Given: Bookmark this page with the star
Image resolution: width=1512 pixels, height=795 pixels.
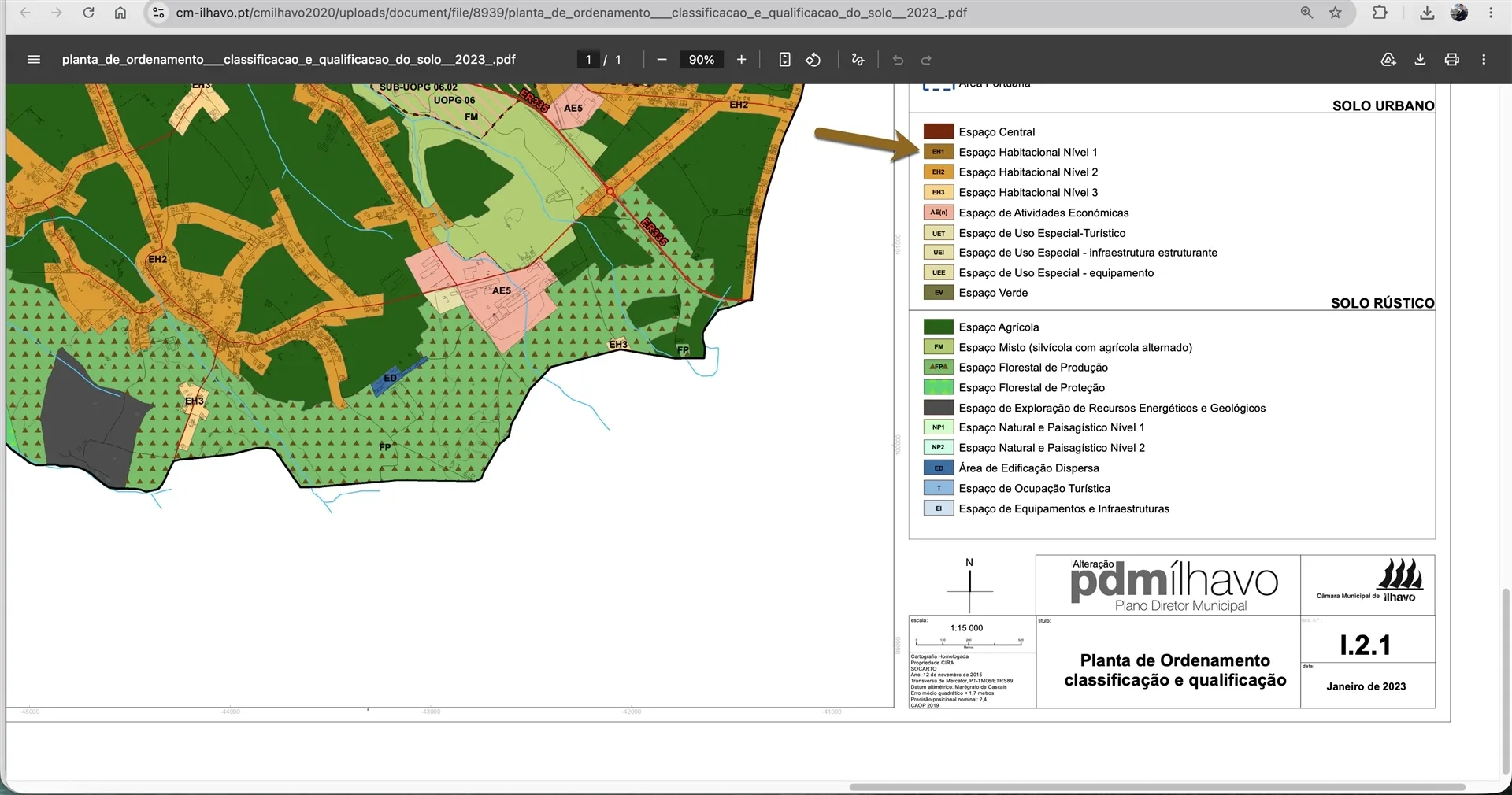Looking at the screenshot, I should click(1336, 13).
